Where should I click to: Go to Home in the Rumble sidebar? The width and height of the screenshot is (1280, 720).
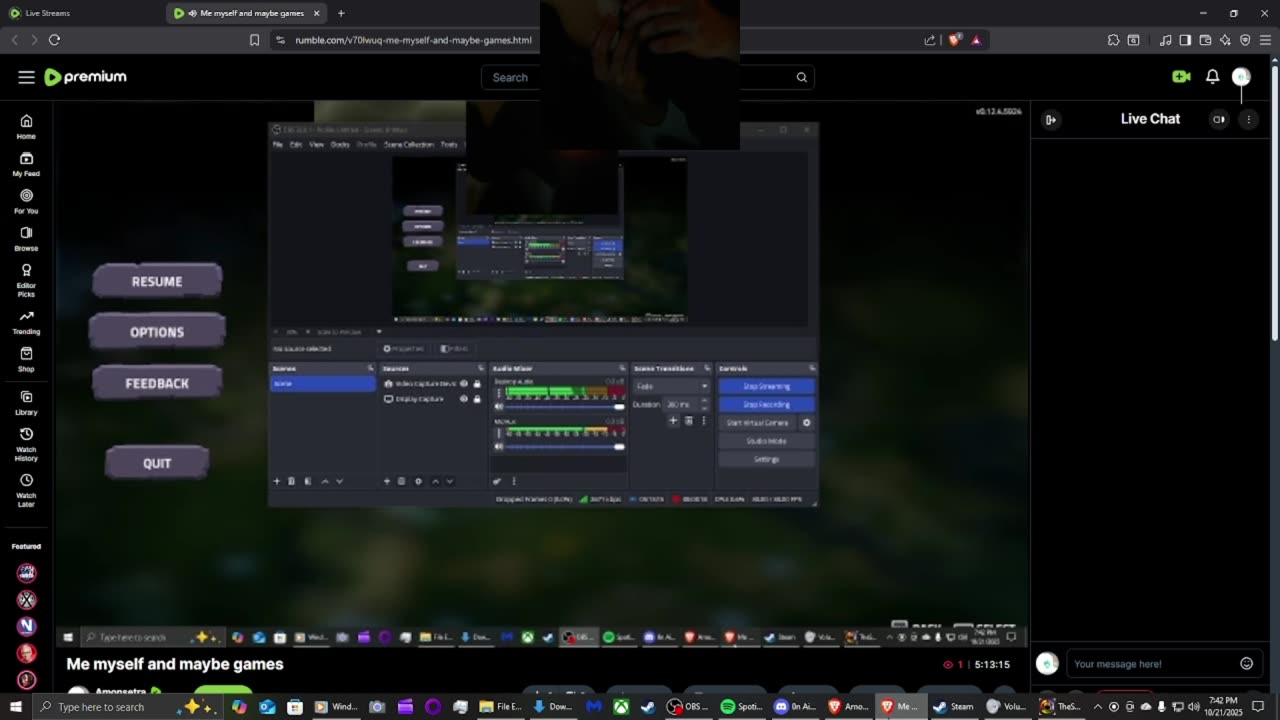coord(26,126)
